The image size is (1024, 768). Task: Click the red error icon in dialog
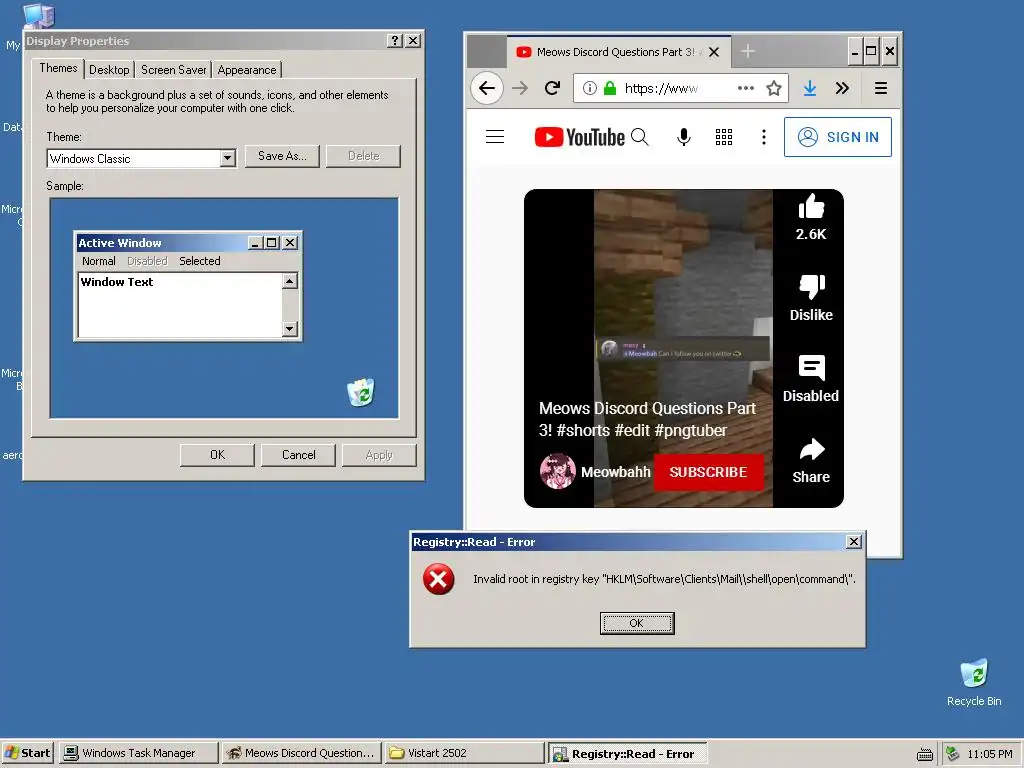pos(438,579)
